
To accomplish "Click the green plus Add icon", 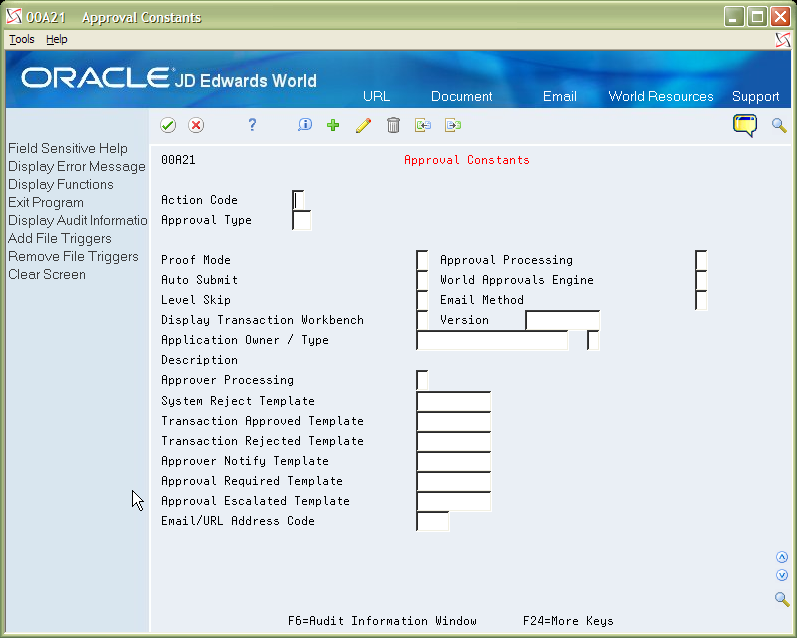I will (x=333, y=125).
